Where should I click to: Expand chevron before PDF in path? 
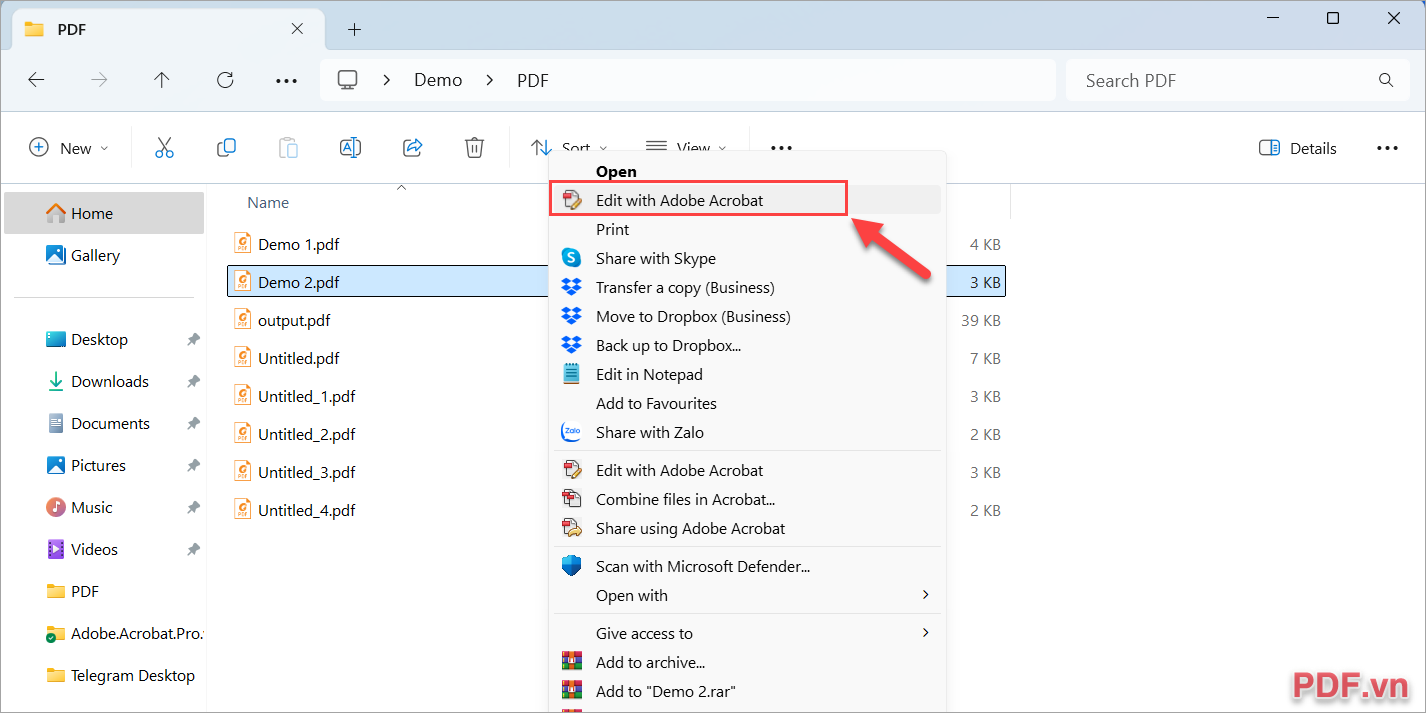(x=490, y=80)
